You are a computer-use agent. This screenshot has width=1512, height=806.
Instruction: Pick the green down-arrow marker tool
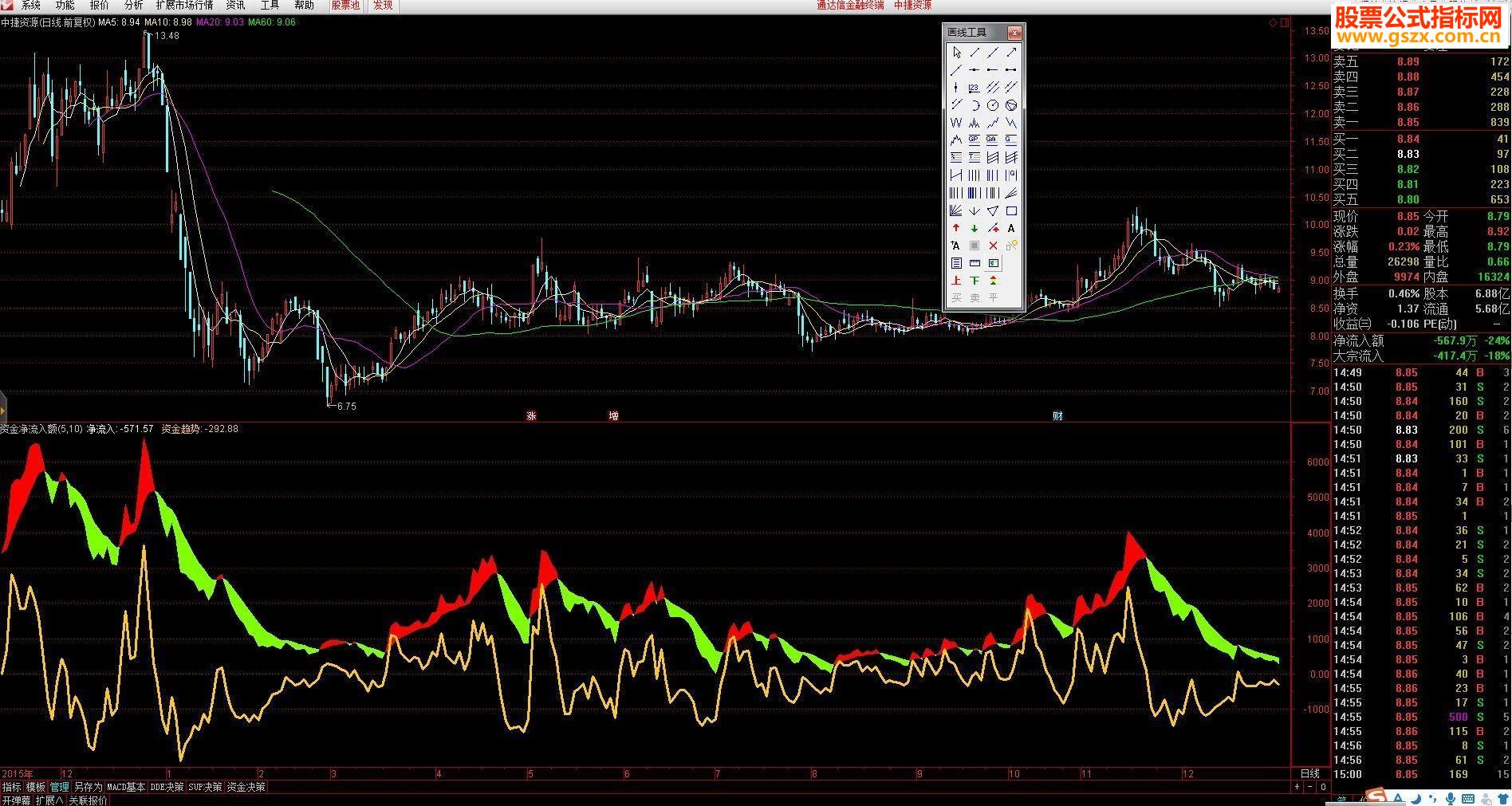click(975, 228)
